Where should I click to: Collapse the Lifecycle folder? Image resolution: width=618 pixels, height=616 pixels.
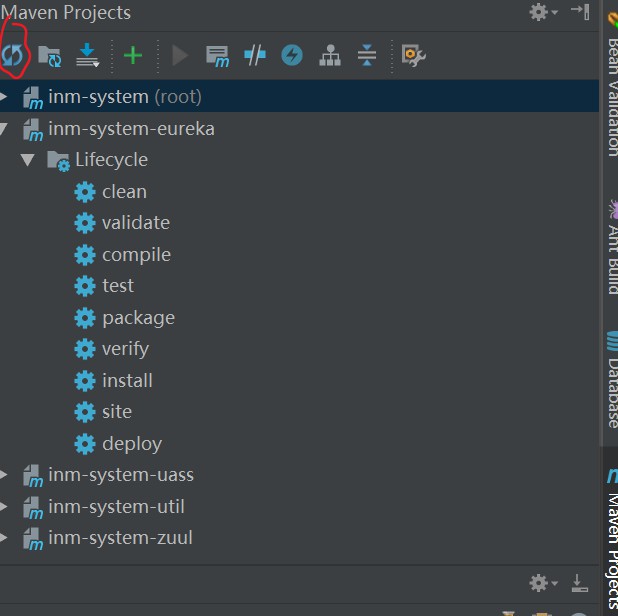pos(27,160)
